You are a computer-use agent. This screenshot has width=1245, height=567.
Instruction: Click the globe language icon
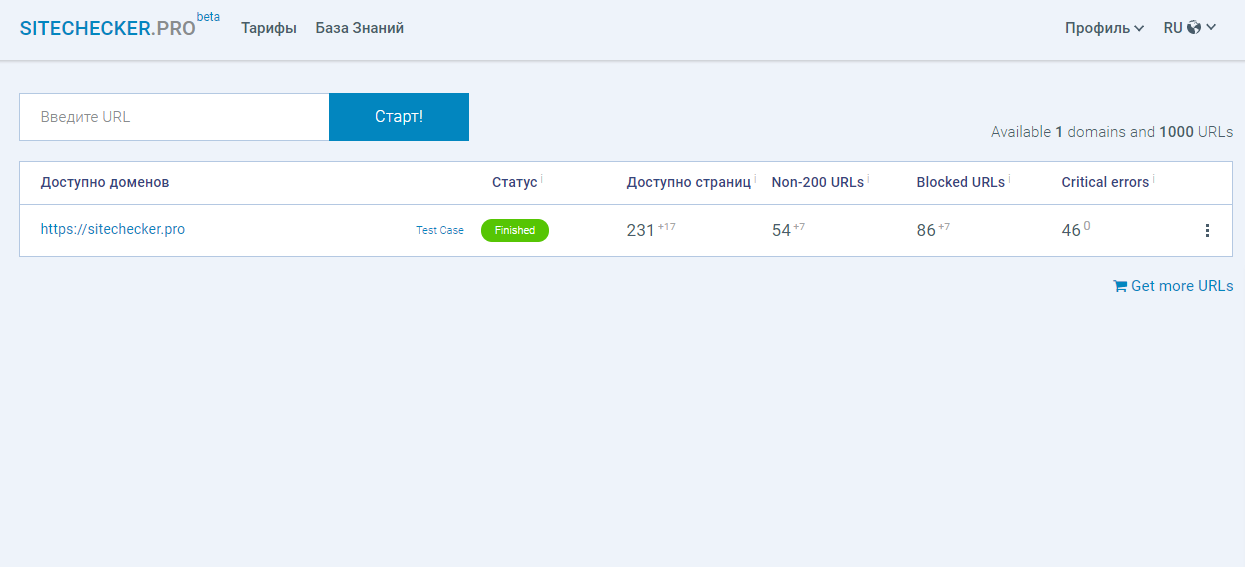[1193, 28]
